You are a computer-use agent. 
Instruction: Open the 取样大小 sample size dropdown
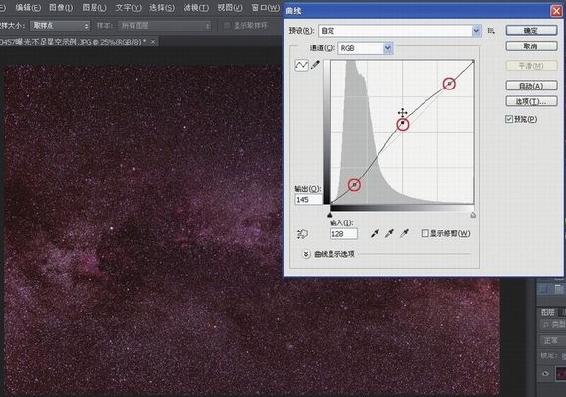click(x=60, y=26)
